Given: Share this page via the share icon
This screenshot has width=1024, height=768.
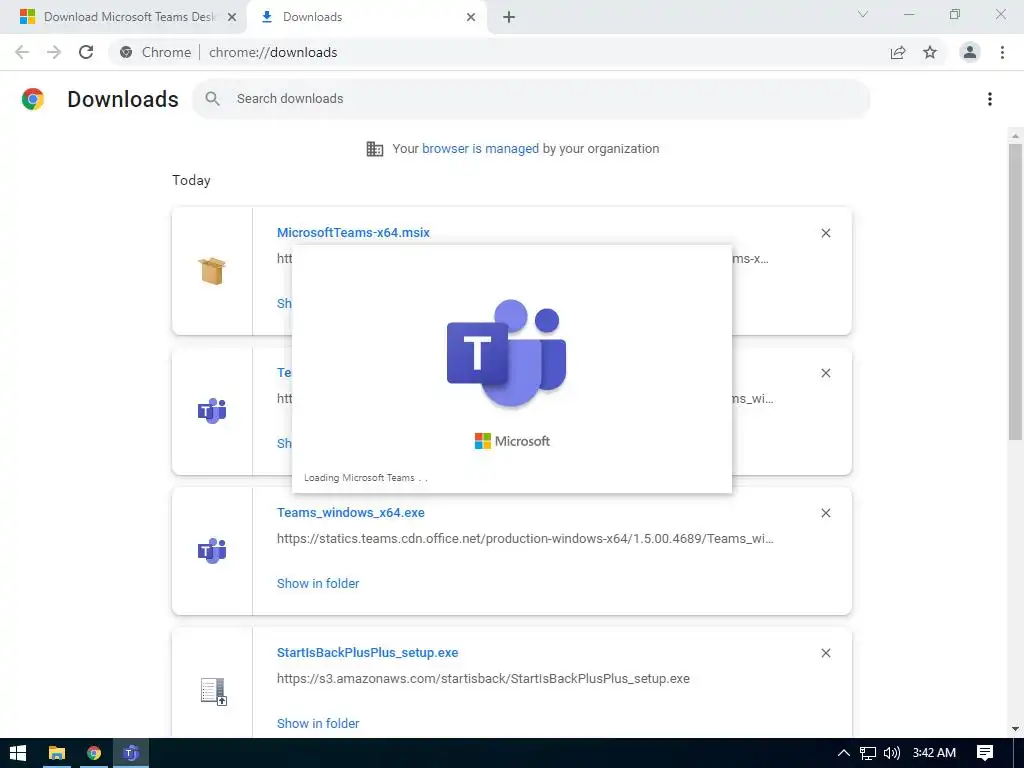Looking at the screenshot, I should (898, 52).
